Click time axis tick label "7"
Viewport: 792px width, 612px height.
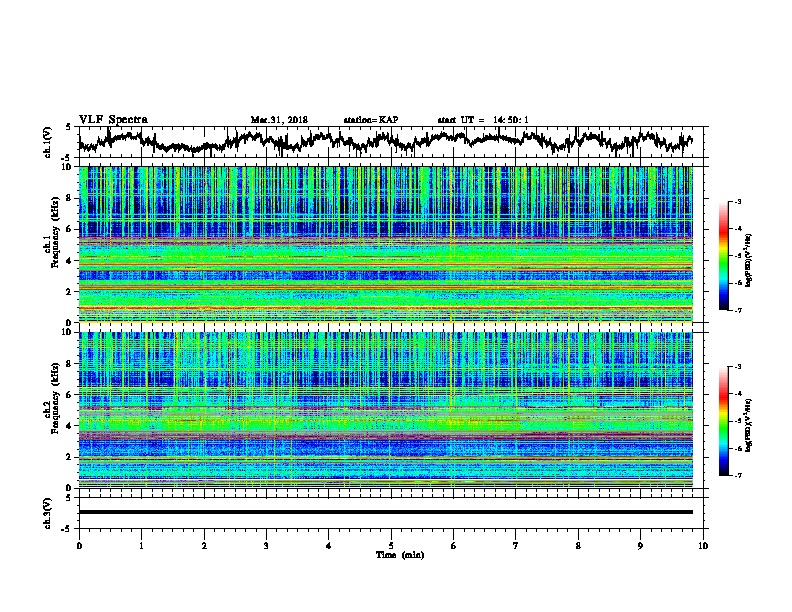point(516,545)
